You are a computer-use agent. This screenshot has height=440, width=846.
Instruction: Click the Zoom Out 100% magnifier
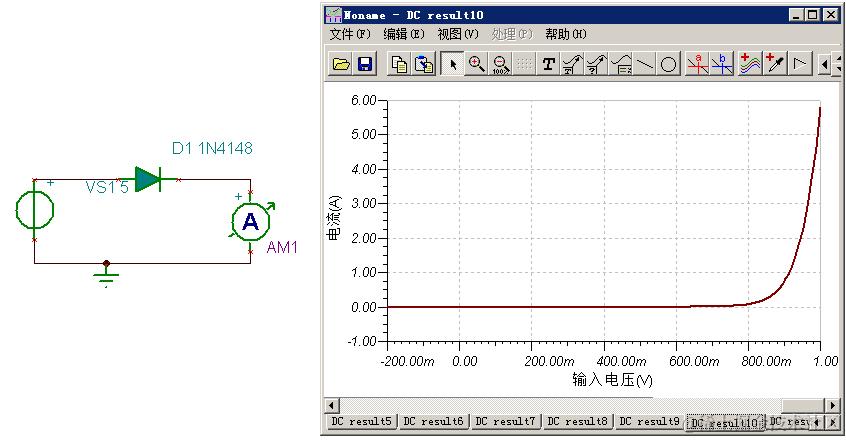[x=501, y=64]
